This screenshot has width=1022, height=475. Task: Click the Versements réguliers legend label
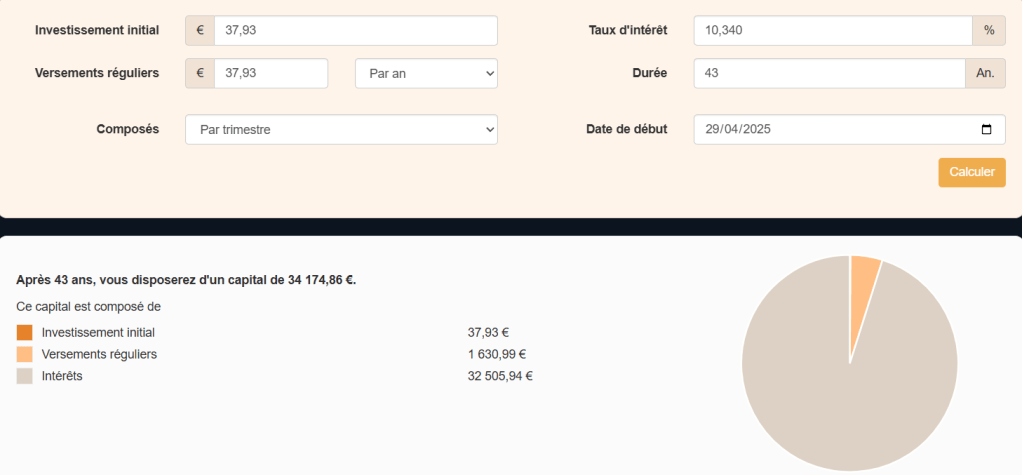coord(99,354)
